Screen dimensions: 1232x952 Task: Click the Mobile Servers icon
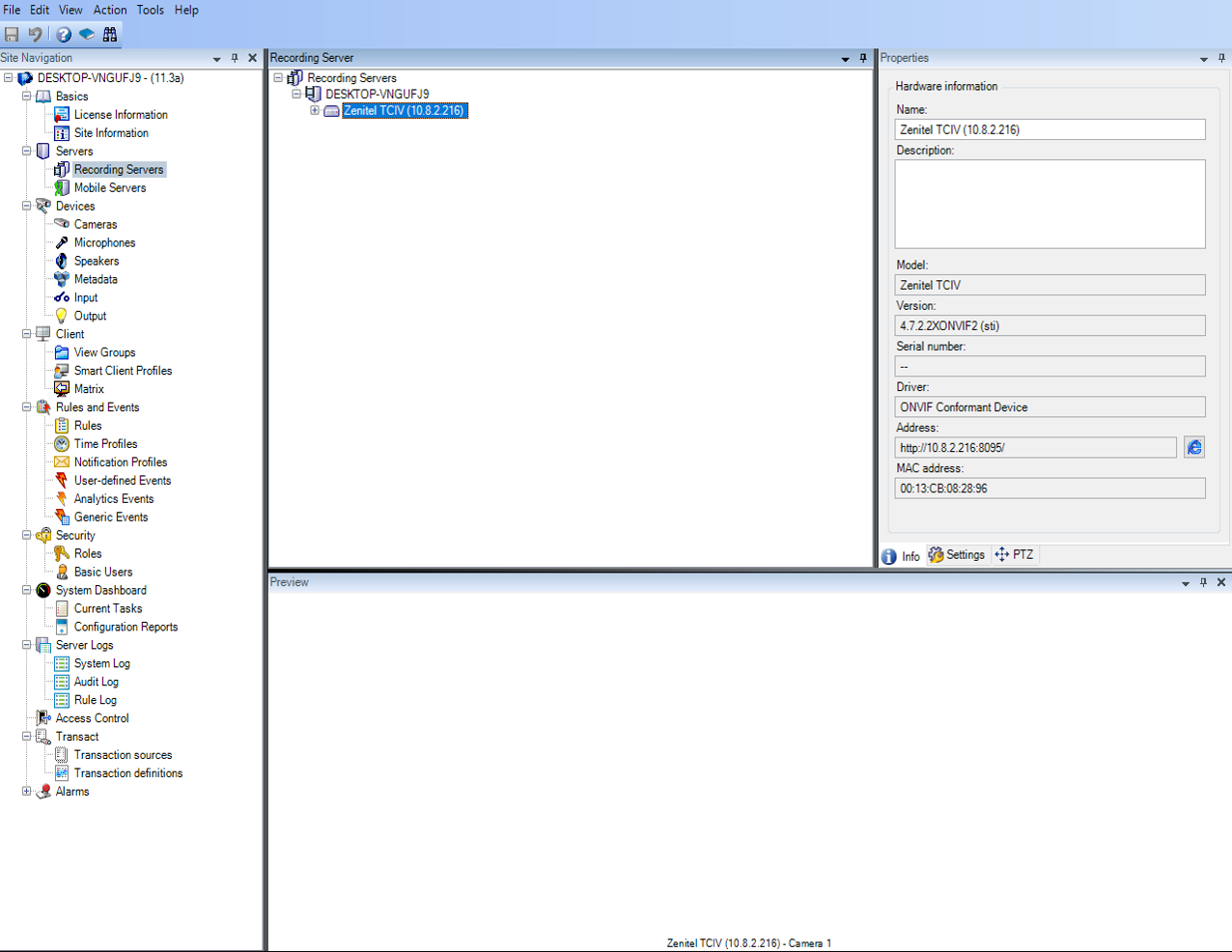coord(62,188)
